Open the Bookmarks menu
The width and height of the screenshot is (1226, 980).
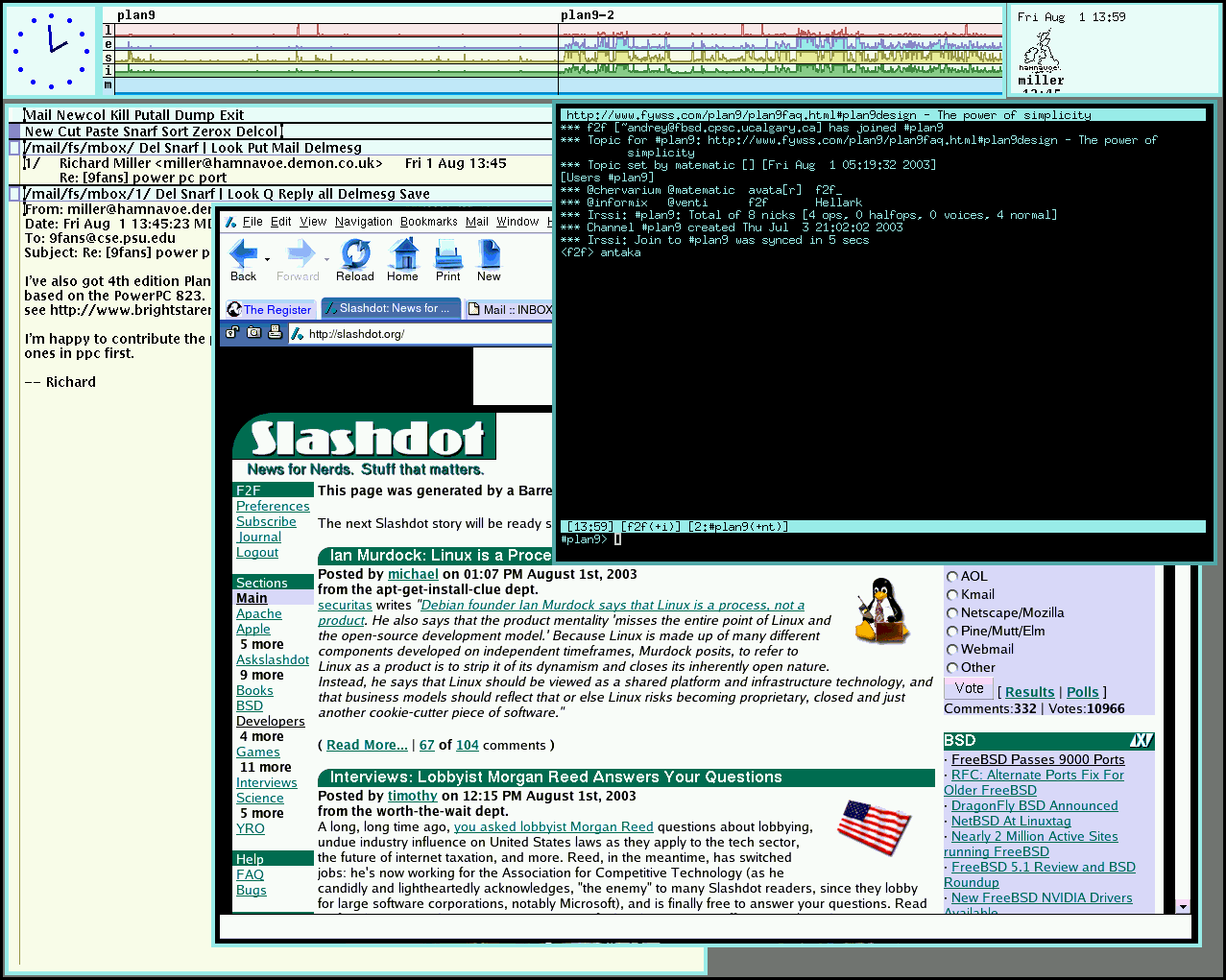point(429,222)
